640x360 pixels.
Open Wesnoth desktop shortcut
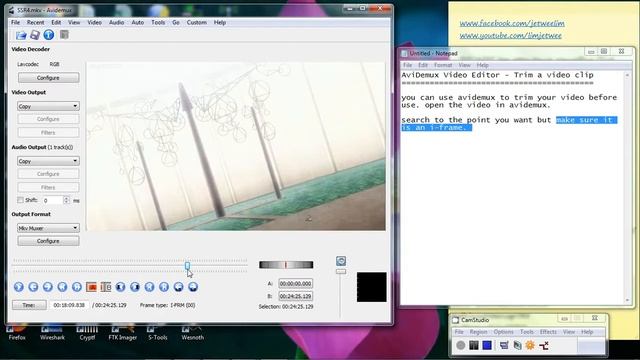pos(192,333)
